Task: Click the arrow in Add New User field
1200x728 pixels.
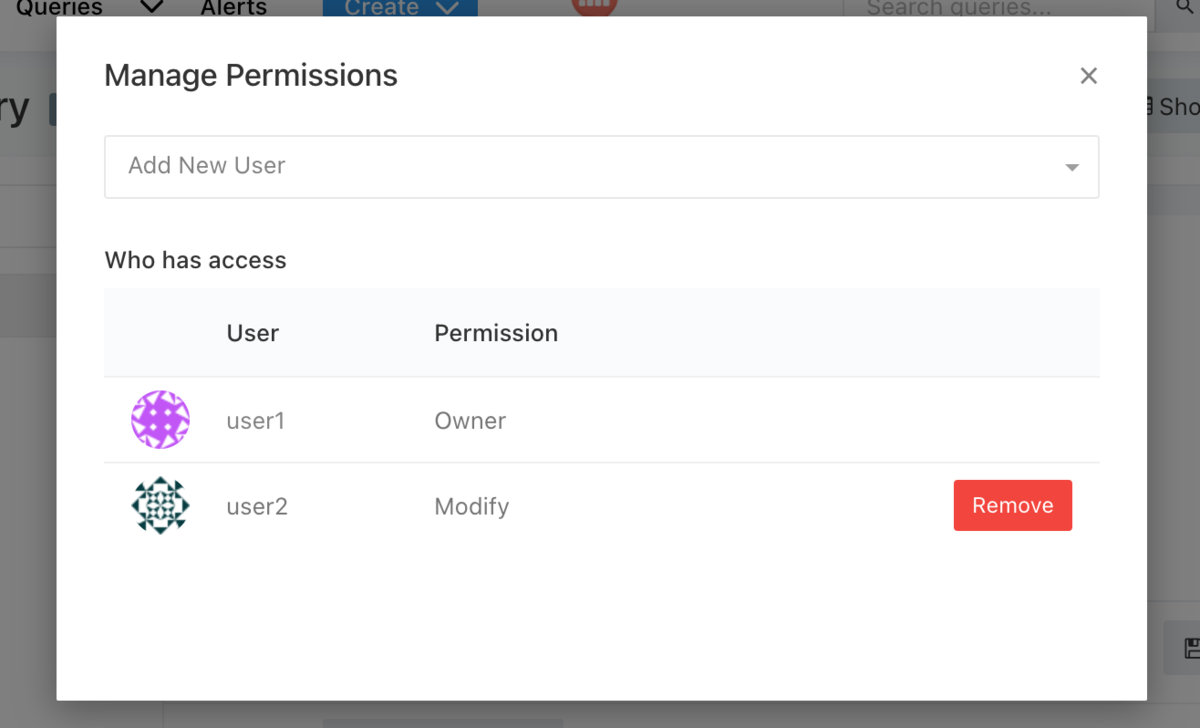Action: point(1072,167)
